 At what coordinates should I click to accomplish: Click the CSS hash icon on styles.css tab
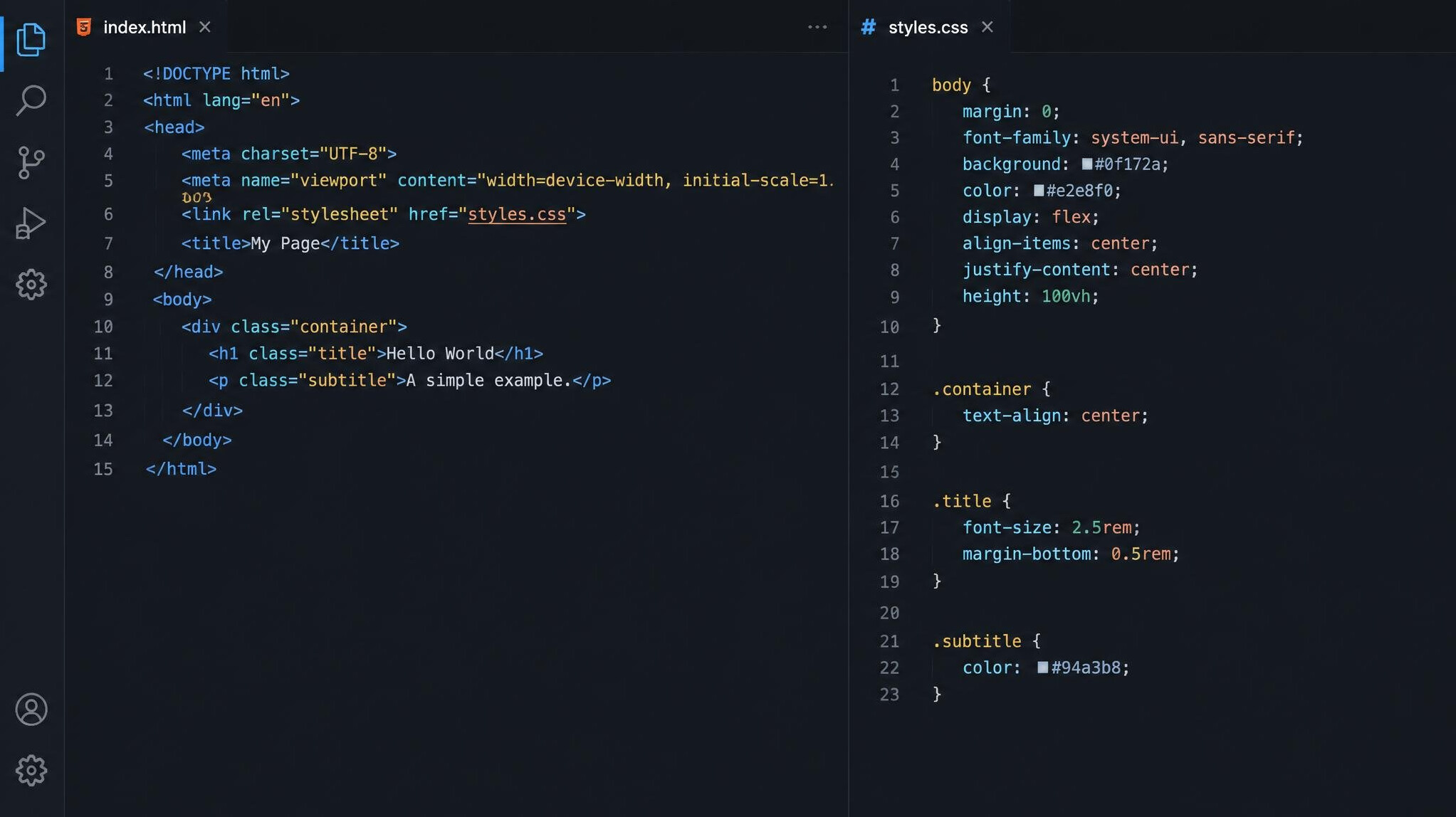tap(868, 27)
